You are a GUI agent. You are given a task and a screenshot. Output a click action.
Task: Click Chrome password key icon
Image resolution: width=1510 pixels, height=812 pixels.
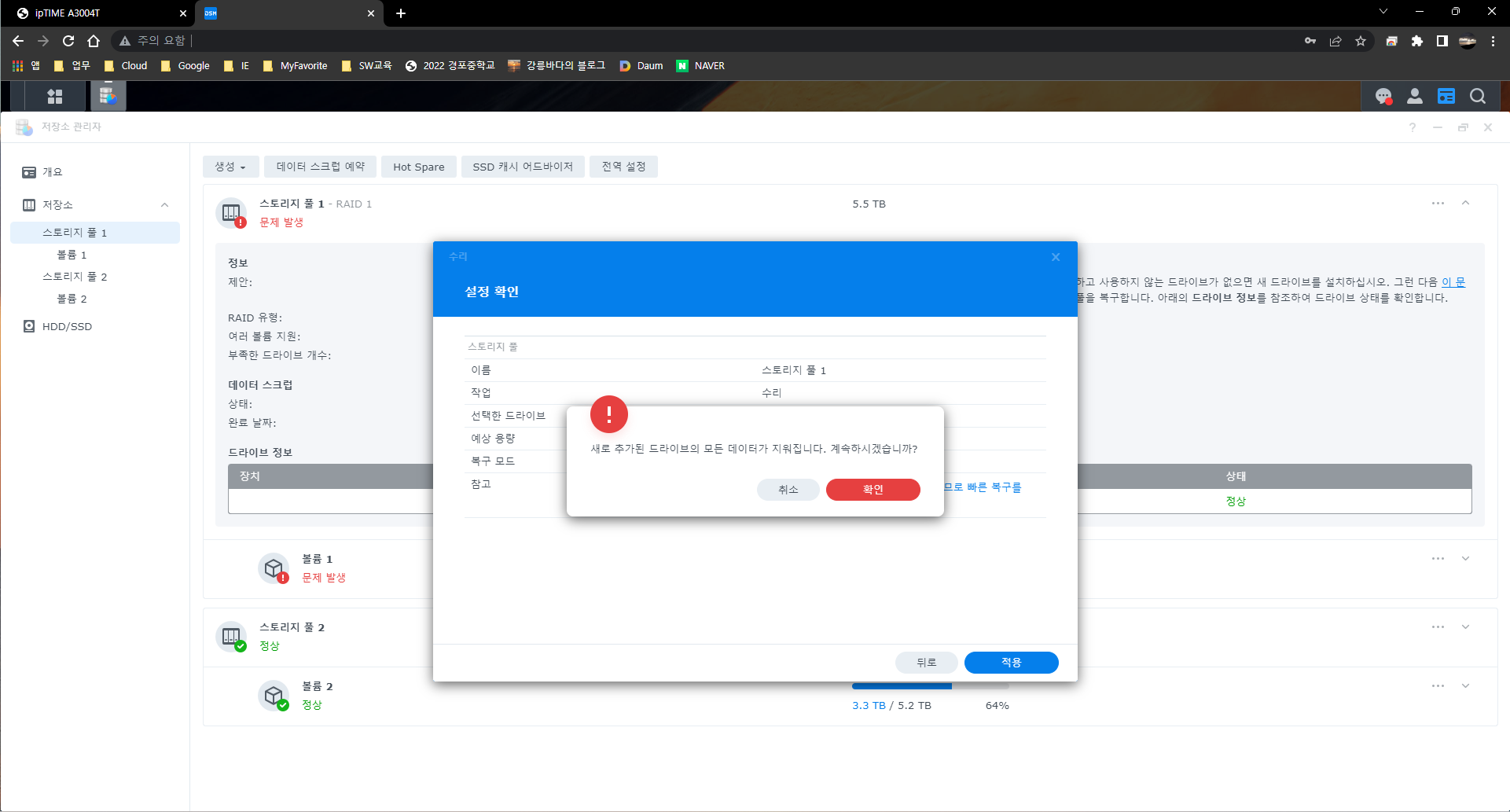click(x=1310, y=41)
